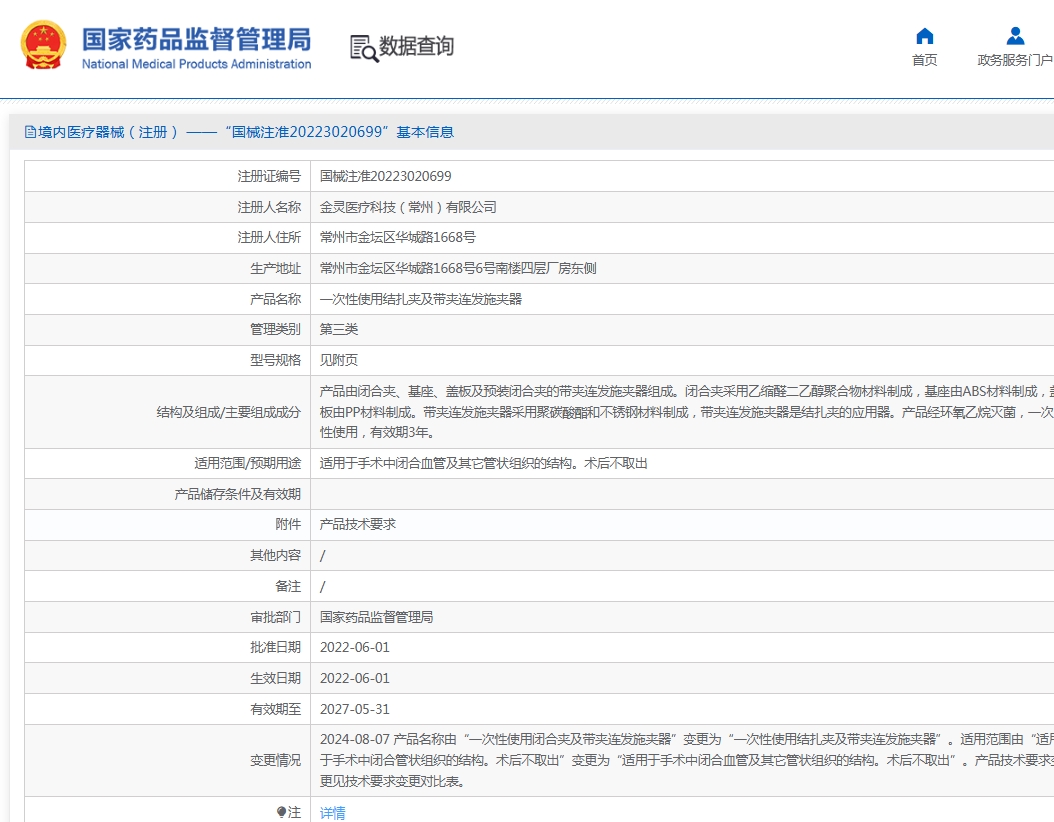Select attachment value 产品技术要求

click(358, 524)
